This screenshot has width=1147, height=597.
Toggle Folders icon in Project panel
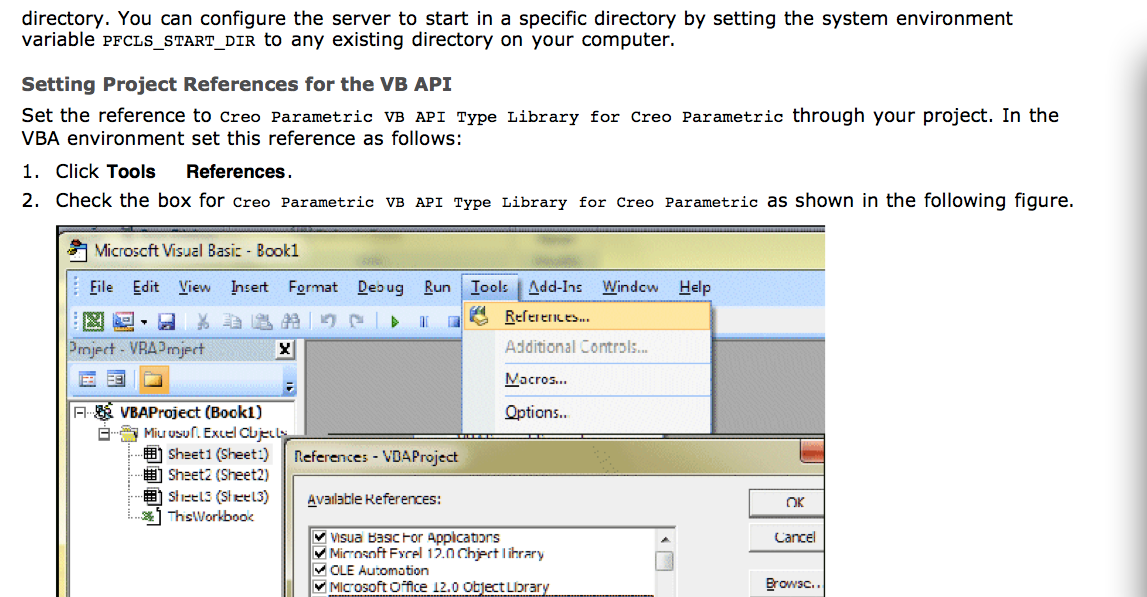pos(153,379)
